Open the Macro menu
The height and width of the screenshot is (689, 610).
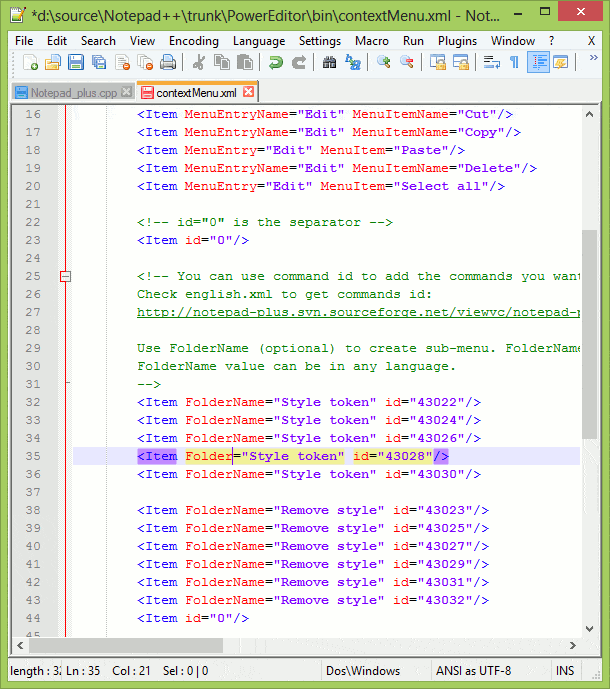(372, 41)
